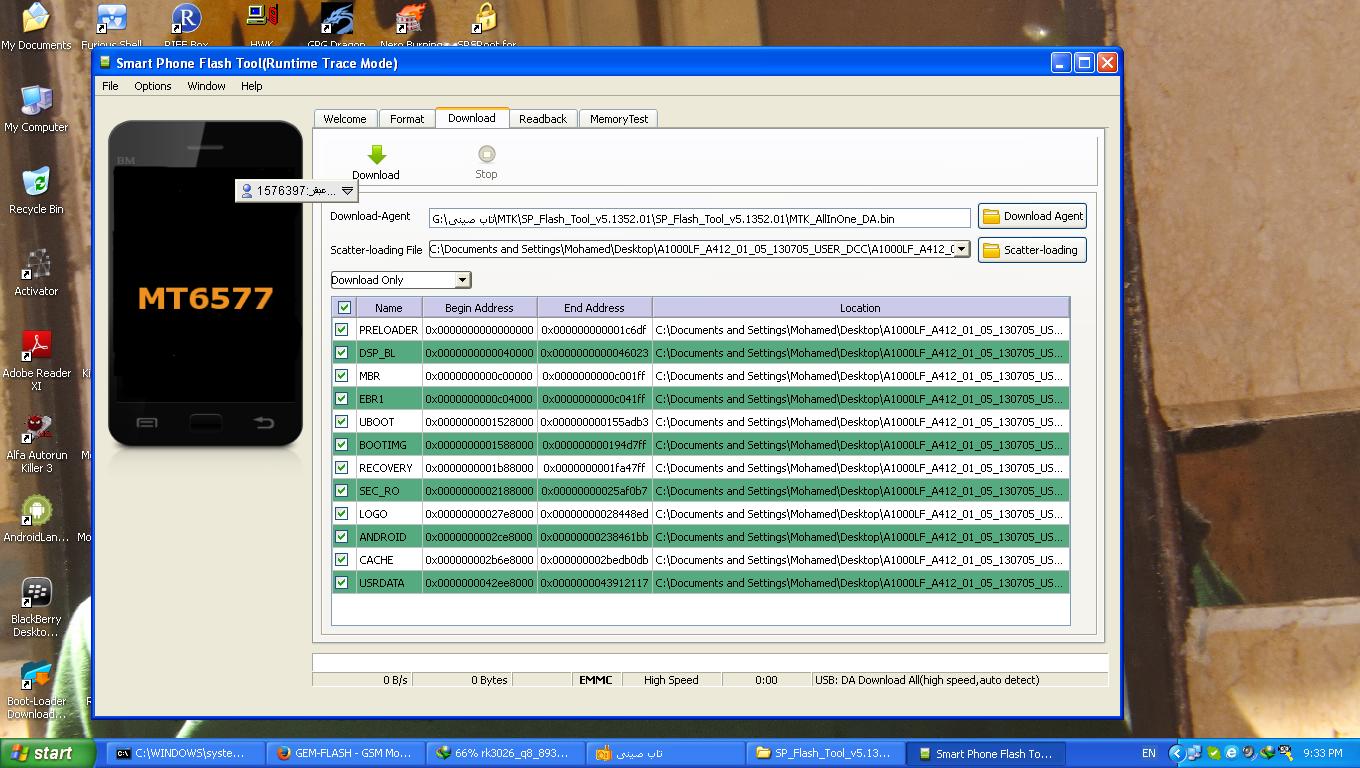Open the Windows start menu
Screen dimensions: 1360x768
(x=48, y=753)
